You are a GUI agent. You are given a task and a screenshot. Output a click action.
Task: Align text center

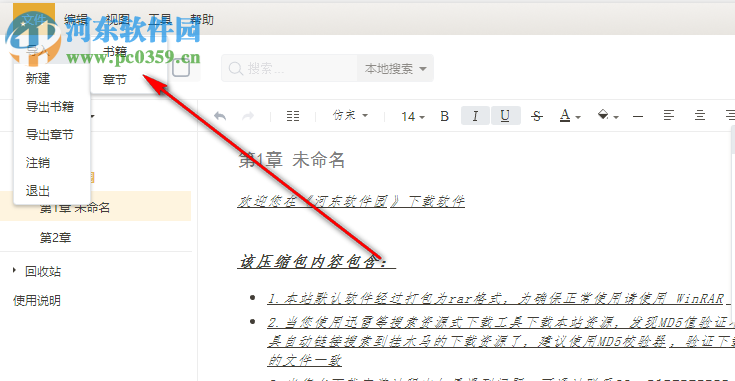[x=700, y=115]
